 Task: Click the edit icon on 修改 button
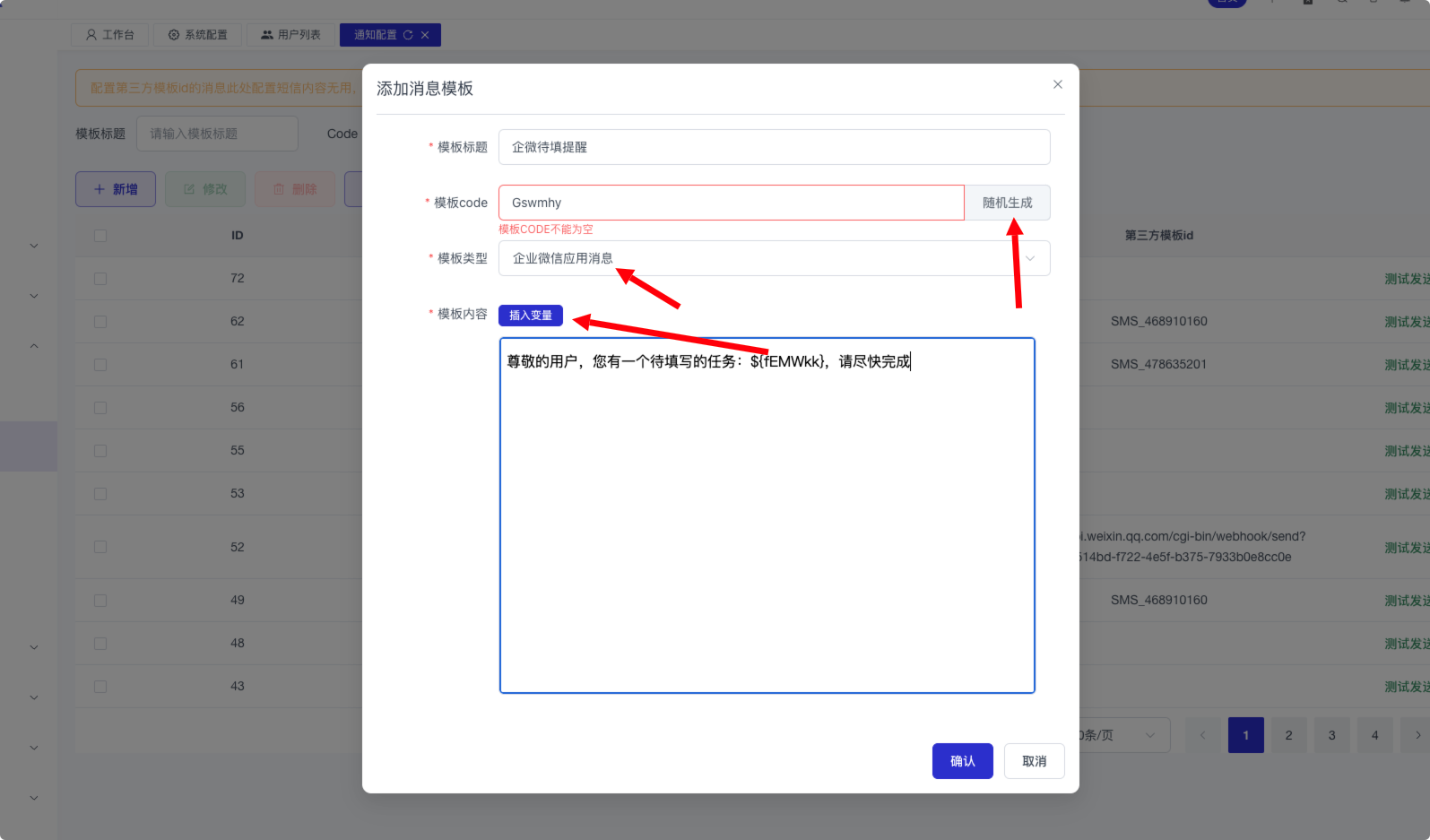coord(189,189)
